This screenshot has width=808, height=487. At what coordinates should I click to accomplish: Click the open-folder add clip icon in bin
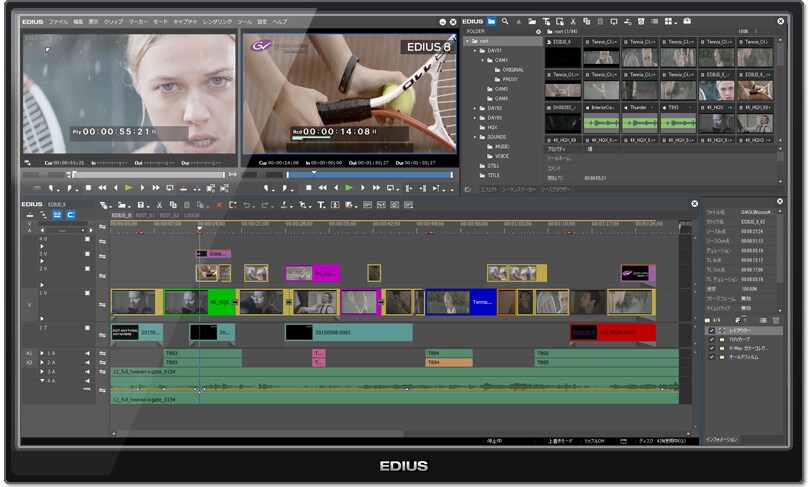point(532,21)
